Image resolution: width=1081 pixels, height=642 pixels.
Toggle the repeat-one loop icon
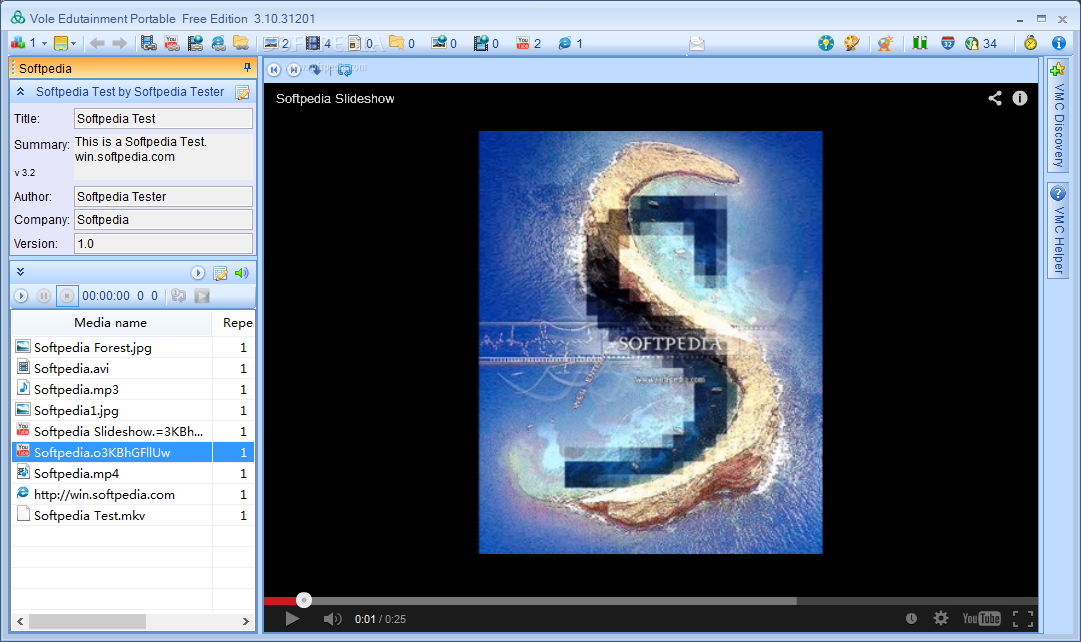point(179,296)
